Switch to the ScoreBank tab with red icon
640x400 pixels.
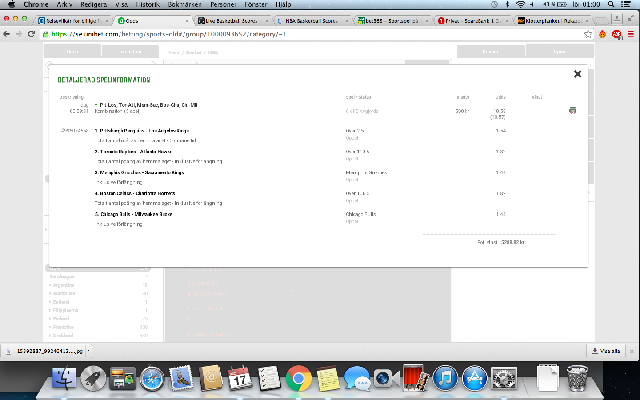(x=471, y=20)
